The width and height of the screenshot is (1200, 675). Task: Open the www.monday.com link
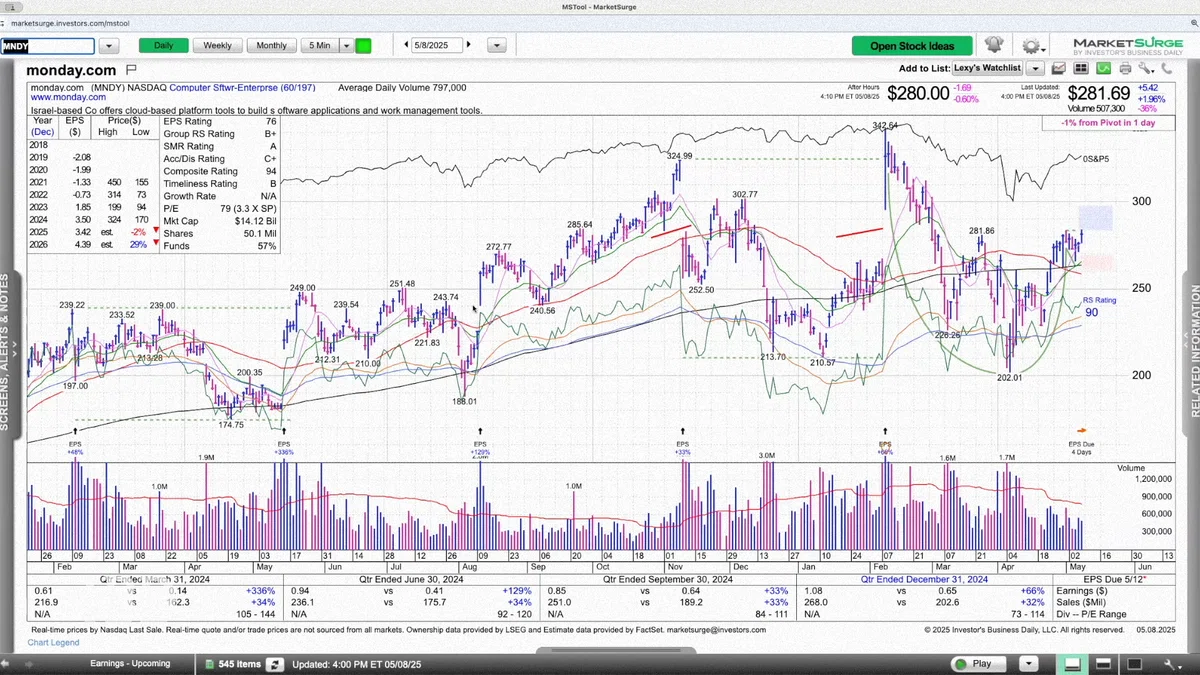[68, 97]
